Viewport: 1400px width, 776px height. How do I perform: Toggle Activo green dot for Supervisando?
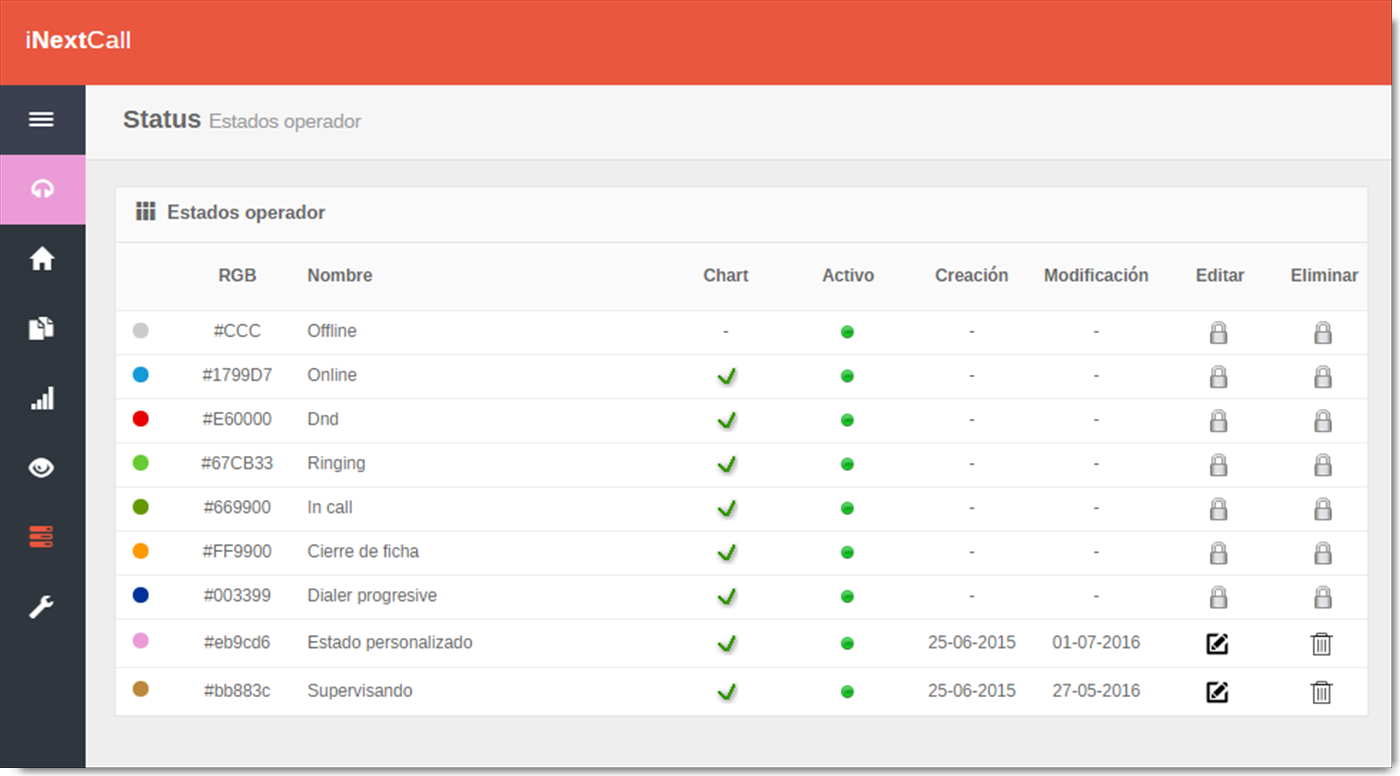pos(847,691)
